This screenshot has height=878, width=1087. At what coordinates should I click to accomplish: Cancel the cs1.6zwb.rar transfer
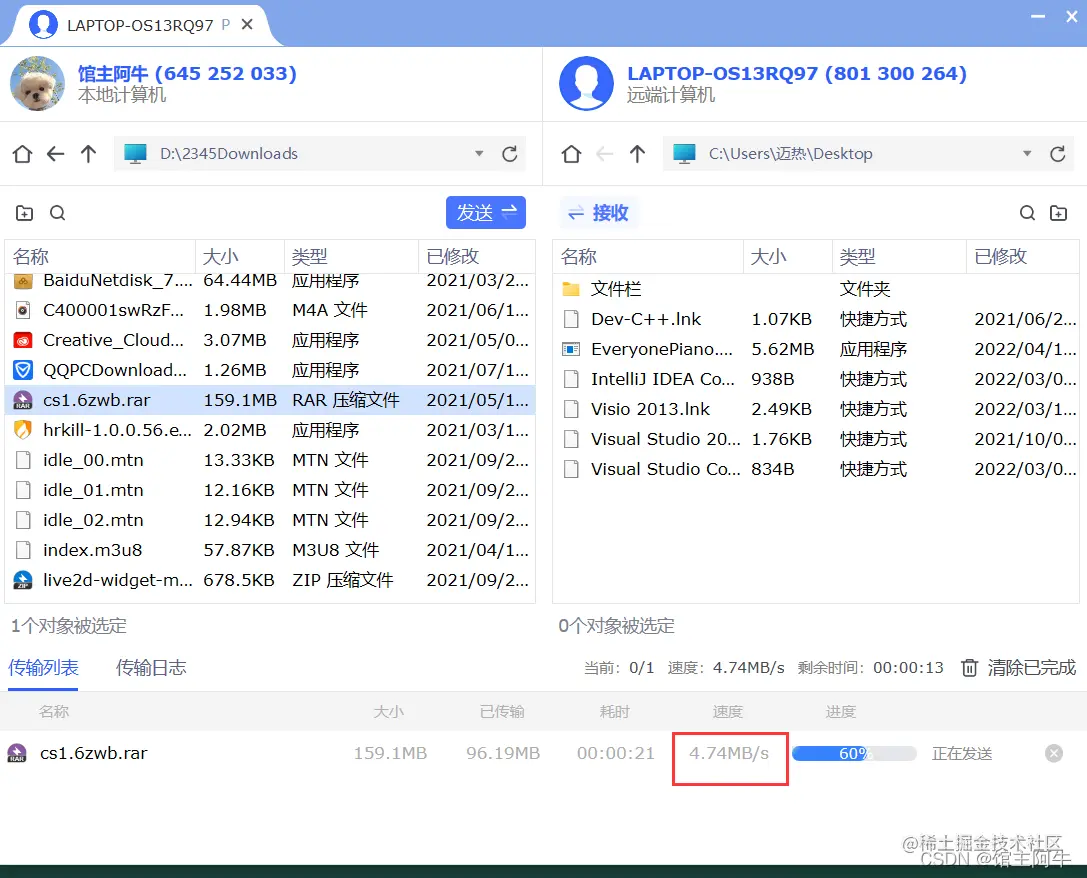tap(1054, 753)
